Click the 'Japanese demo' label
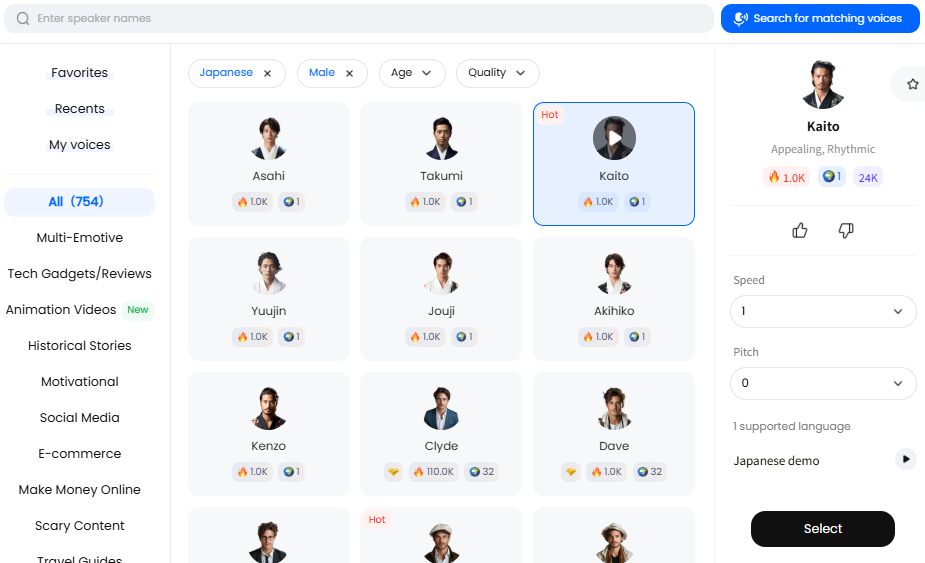This screenshot has width=925, height=563. 776,461
